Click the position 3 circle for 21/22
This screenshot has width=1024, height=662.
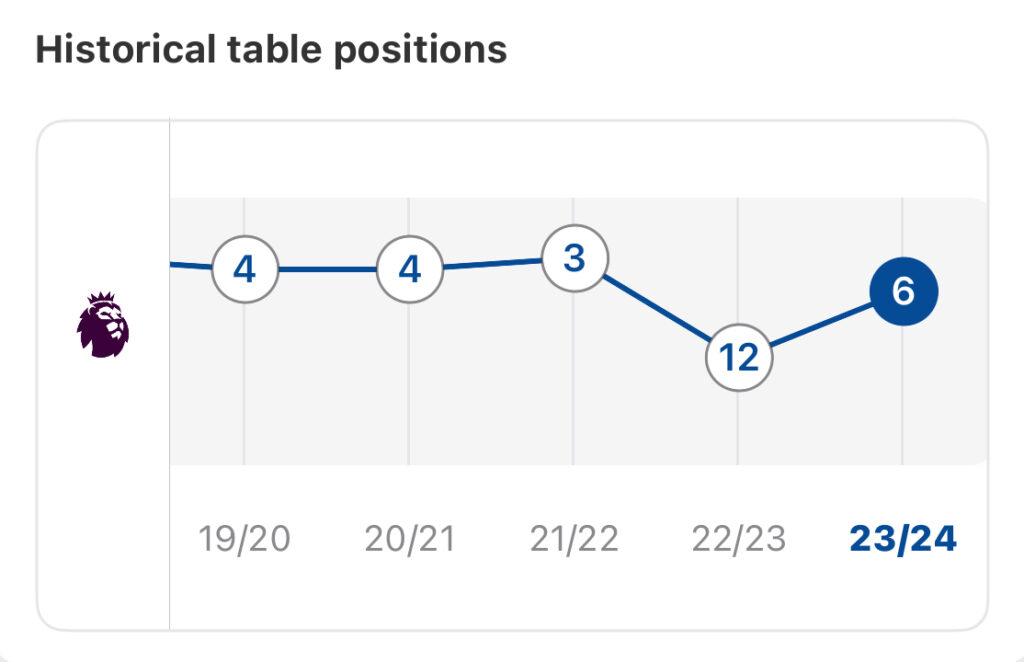(575, 258)
